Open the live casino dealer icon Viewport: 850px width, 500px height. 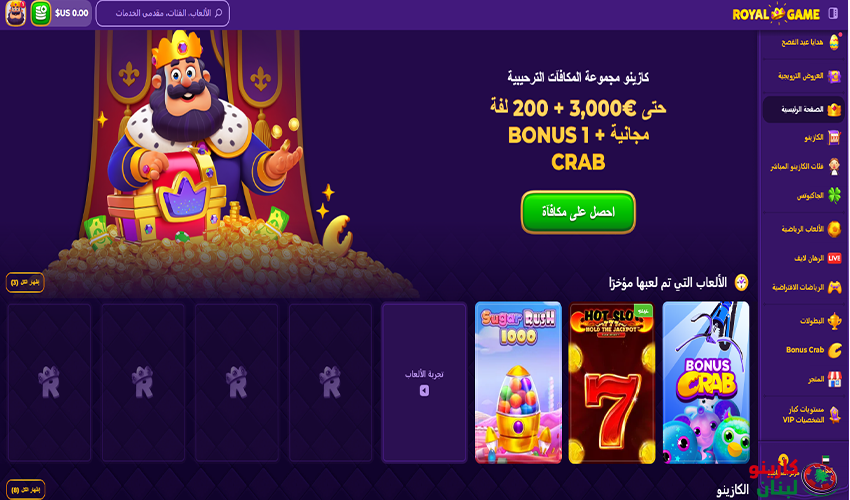point(834,166)
